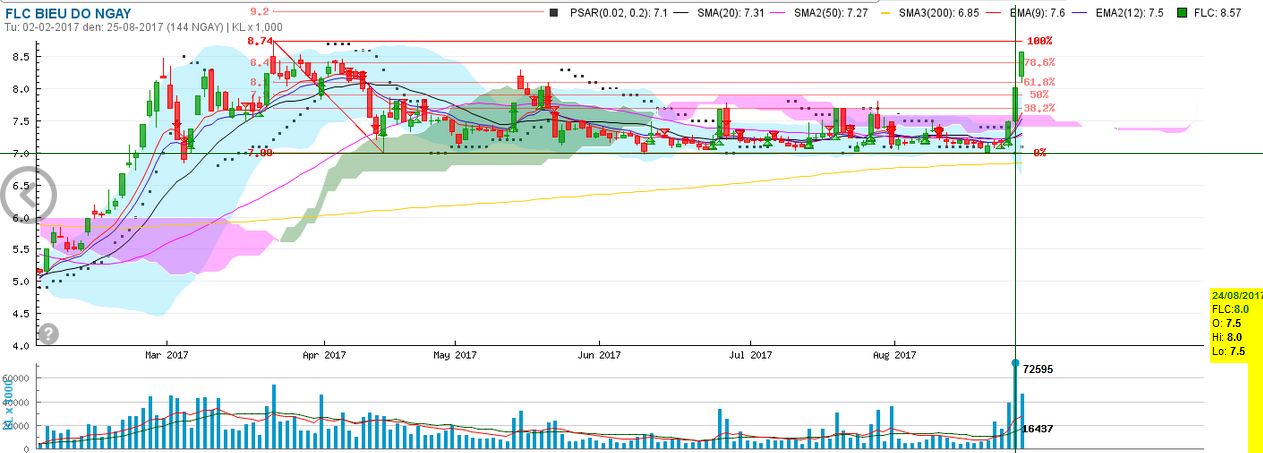Click the Apr 2017 axis label
Screen dimensions: 1263x453
(323, 354)
